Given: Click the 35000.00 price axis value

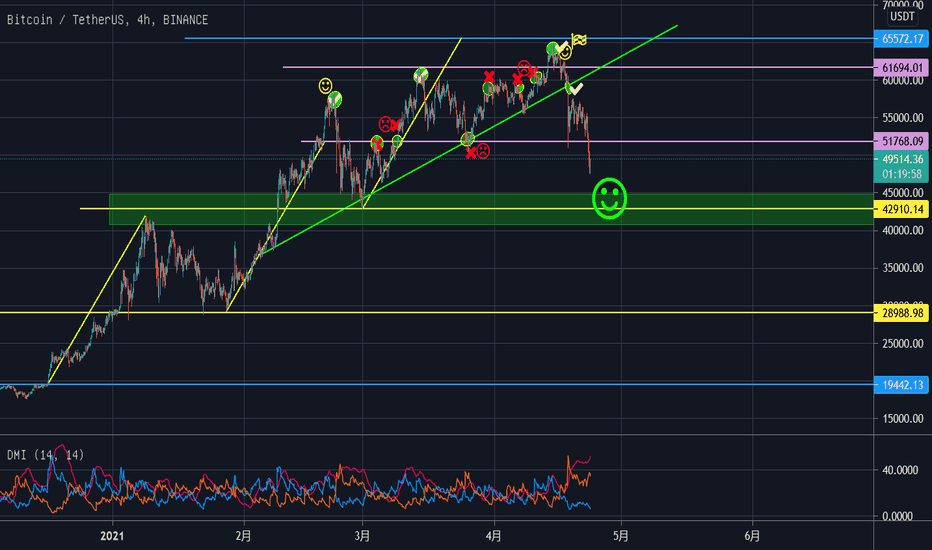Looking at the screenshot, I should (x=902, y=268).
